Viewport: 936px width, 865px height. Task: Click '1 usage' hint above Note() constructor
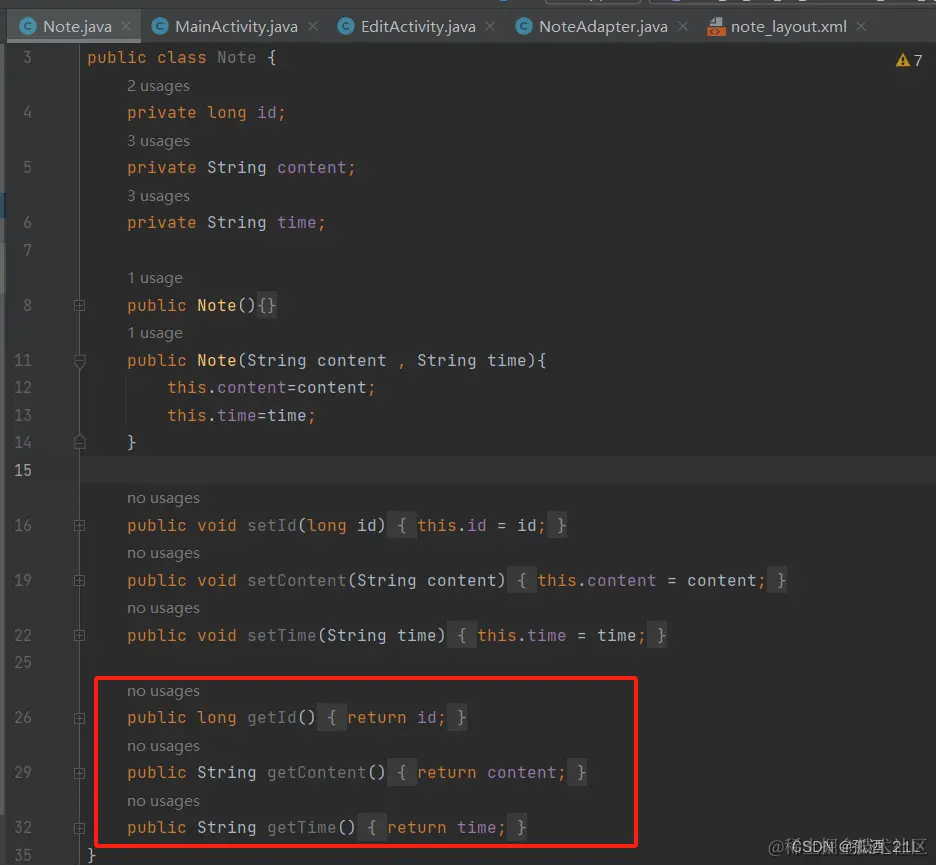click(155, 278)
